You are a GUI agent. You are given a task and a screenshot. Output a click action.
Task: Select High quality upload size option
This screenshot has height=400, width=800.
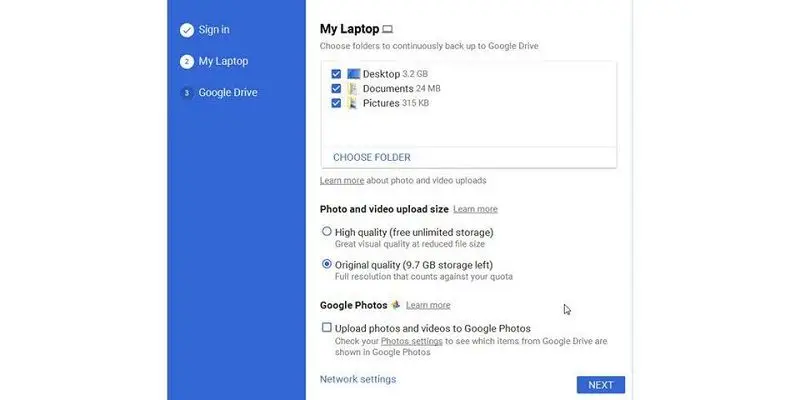[327, 232]
